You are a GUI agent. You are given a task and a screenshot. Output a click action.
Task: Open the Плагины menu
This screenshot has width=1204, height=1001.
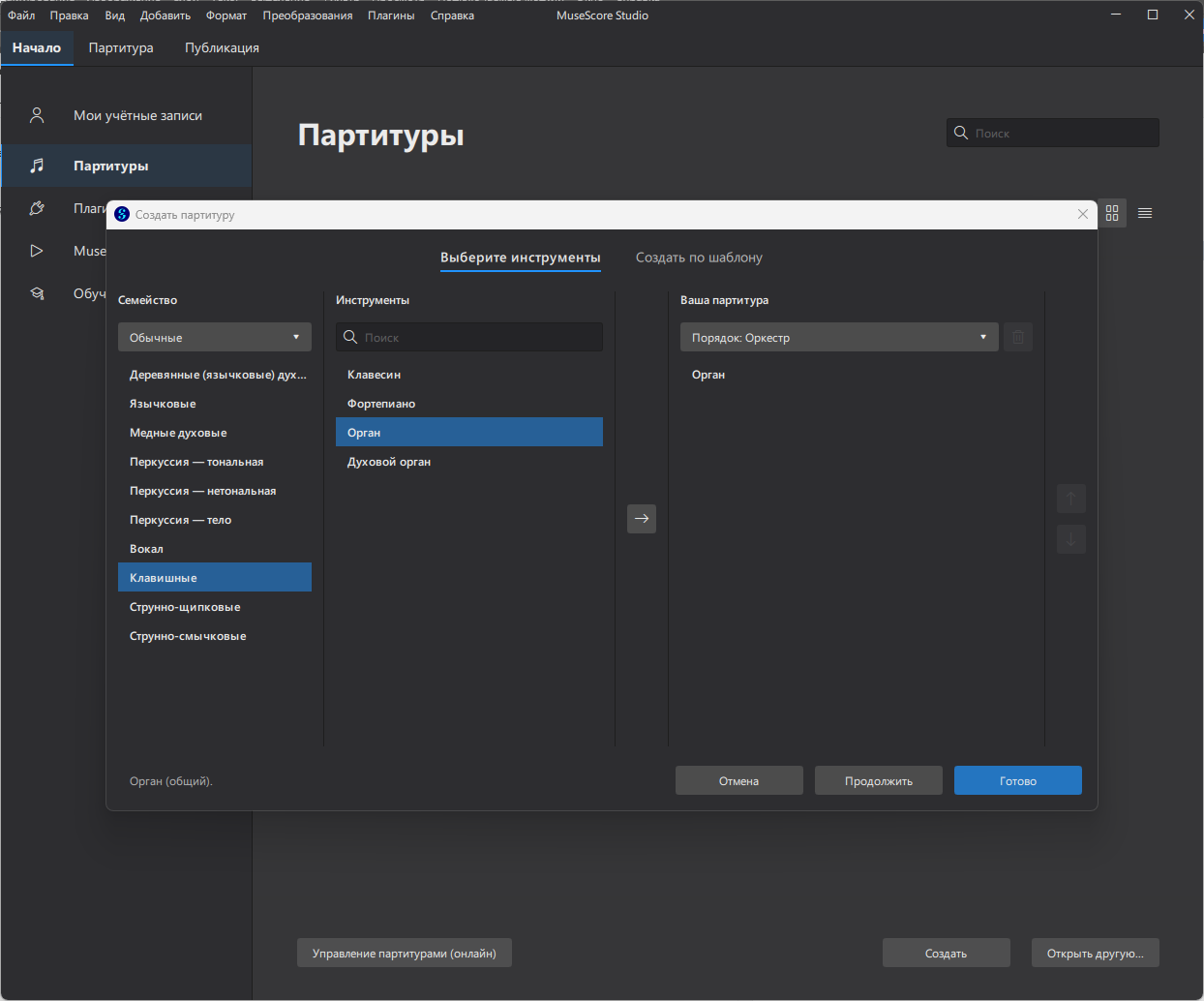(391, 15)
